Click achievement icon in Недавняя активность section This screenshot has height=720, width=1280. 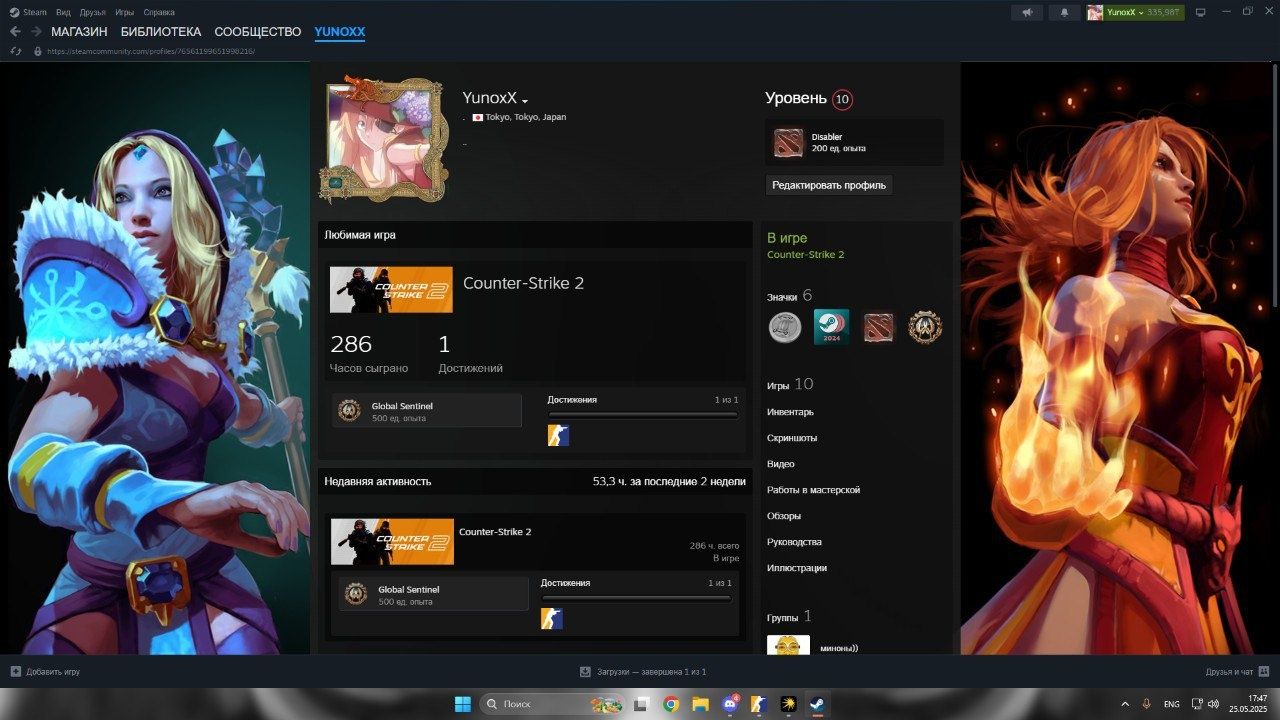coord(552,619)
